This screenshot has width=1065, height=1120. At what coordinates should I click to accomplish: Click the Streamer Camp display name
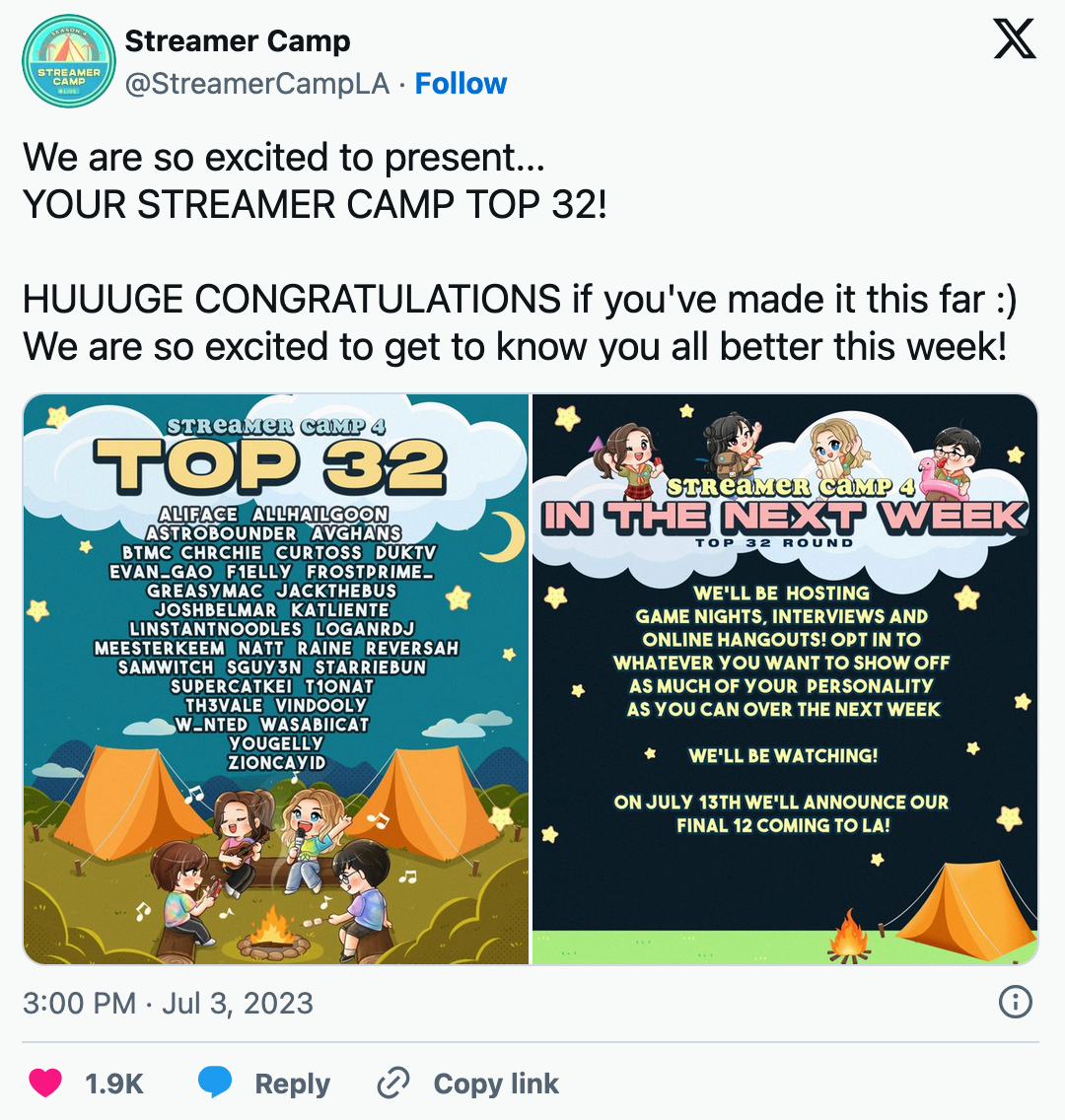[237, 40]
